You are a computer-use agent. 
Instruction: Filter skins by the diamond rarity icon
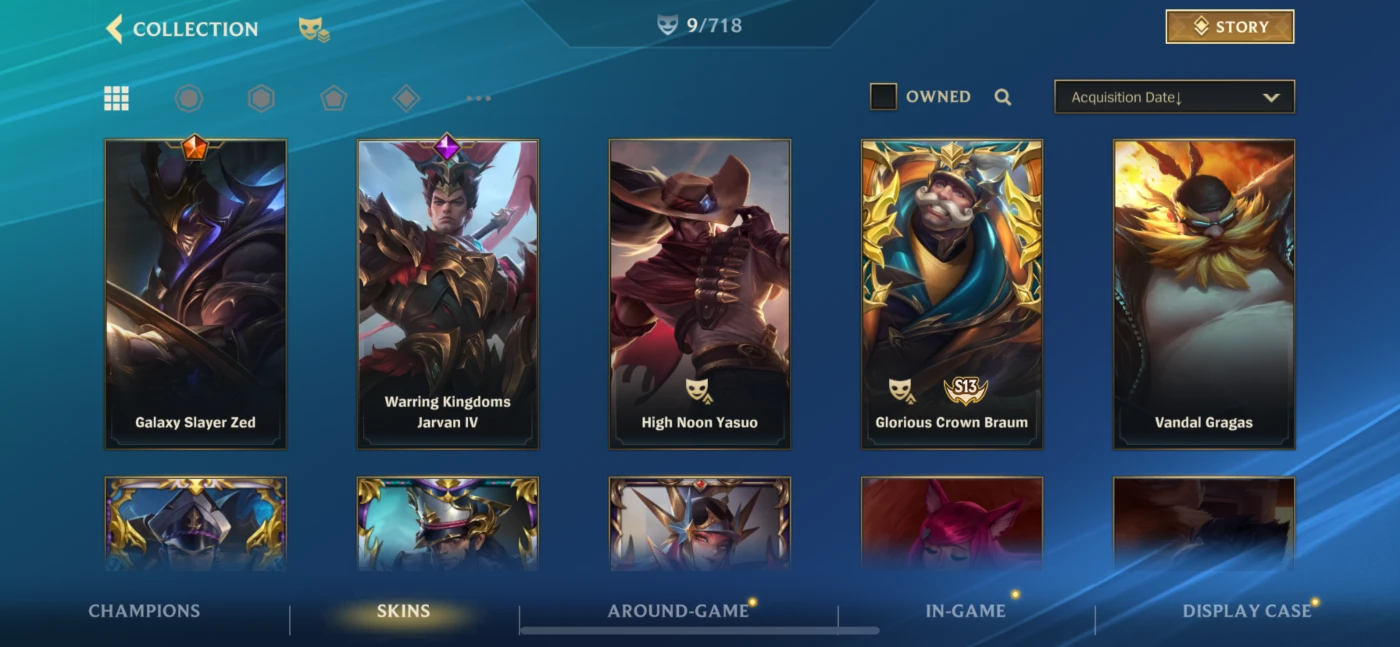click(x=406, y=98)
